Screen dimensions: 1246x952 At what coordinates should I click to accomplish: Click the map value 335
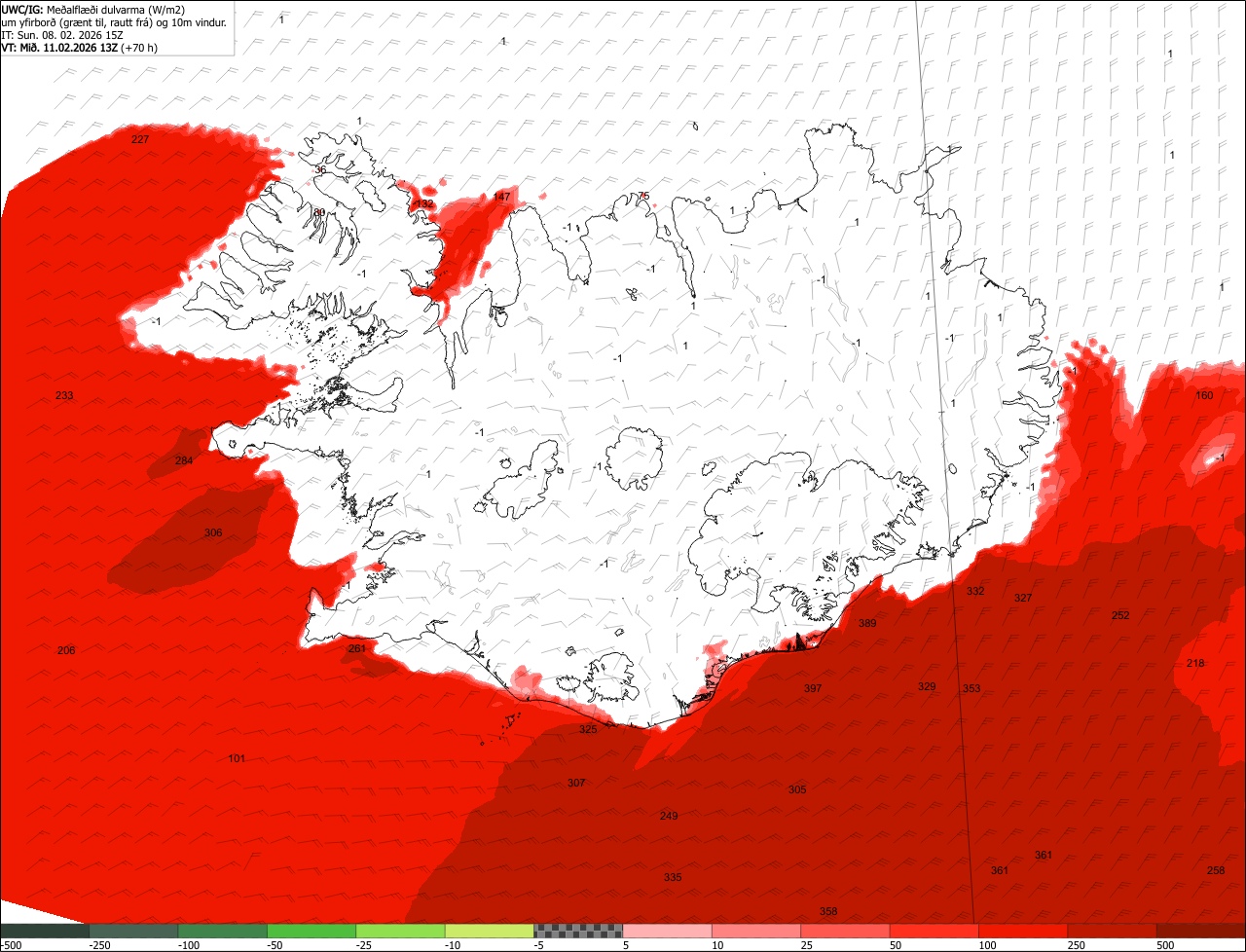[673, 877]
